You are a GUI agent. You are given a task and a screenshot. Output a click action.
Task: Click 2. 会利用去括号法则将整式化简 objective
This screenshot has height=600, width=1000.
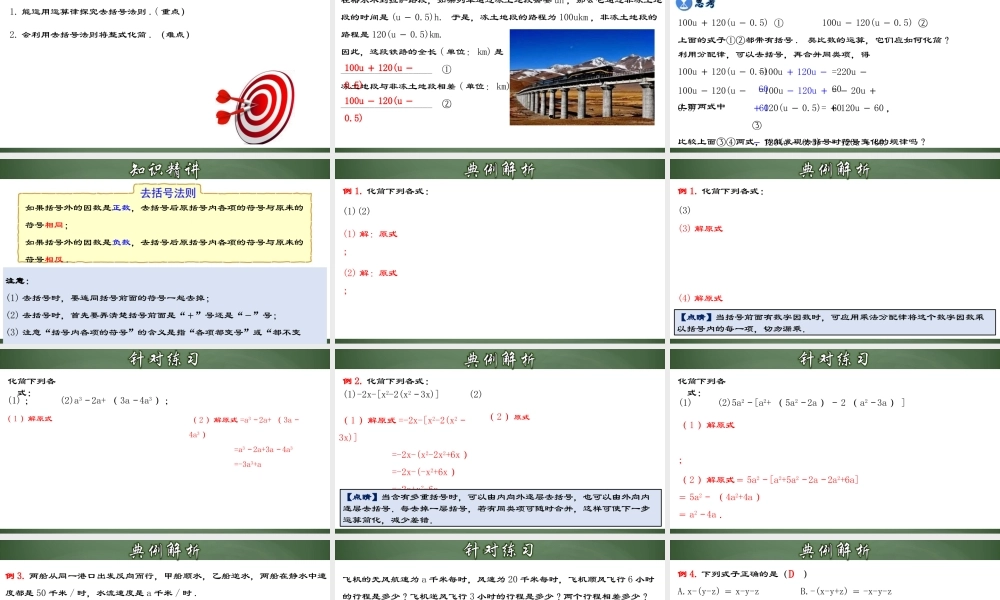[99, 34]
